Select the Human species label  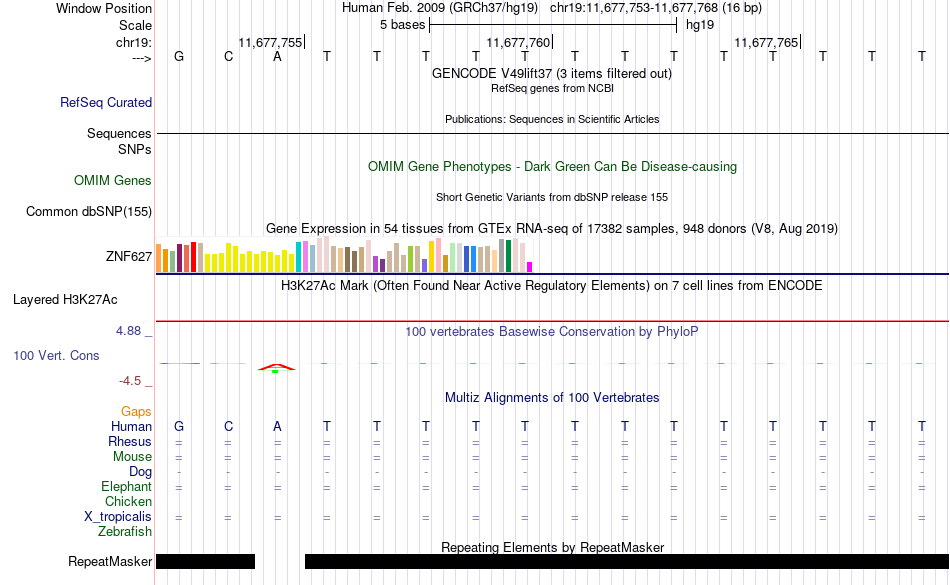[x=131, y=426]
